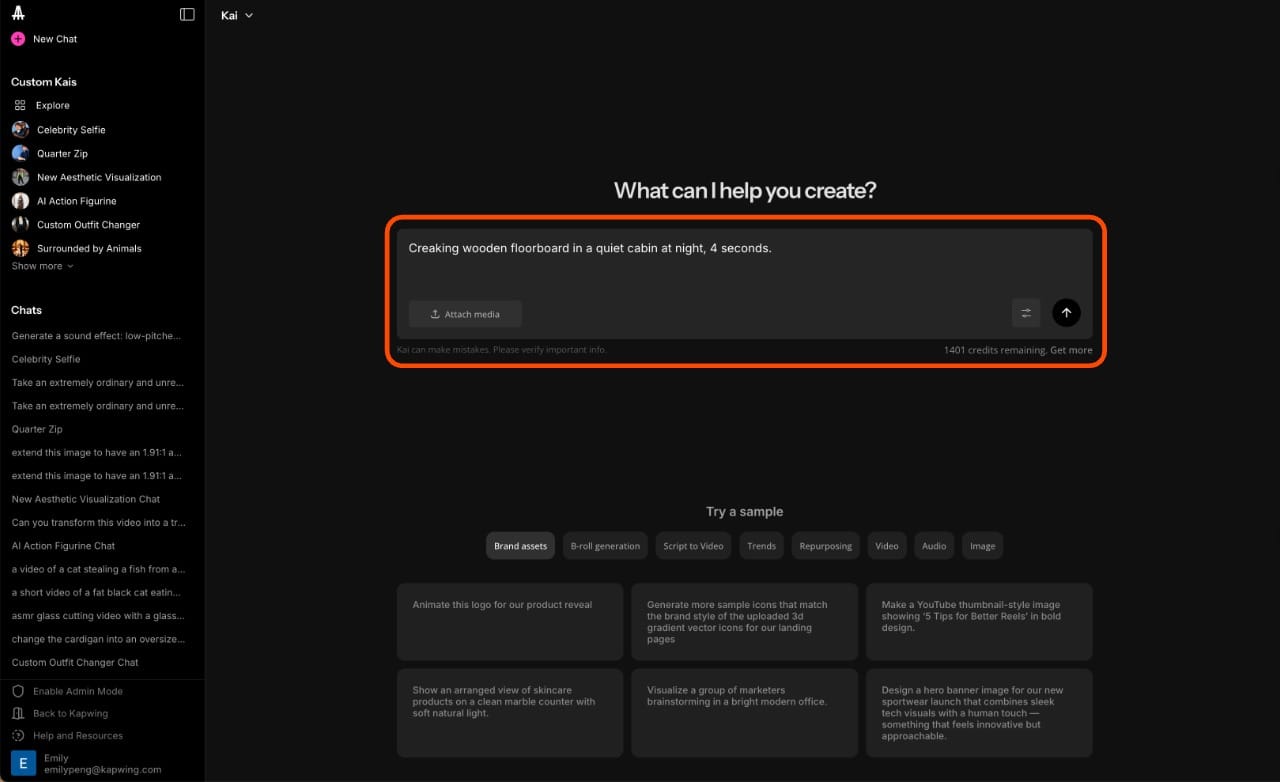Open Explore under Custom Kais
The width and height of the screenshot is (1280, 782).
(x=54, y=105)
